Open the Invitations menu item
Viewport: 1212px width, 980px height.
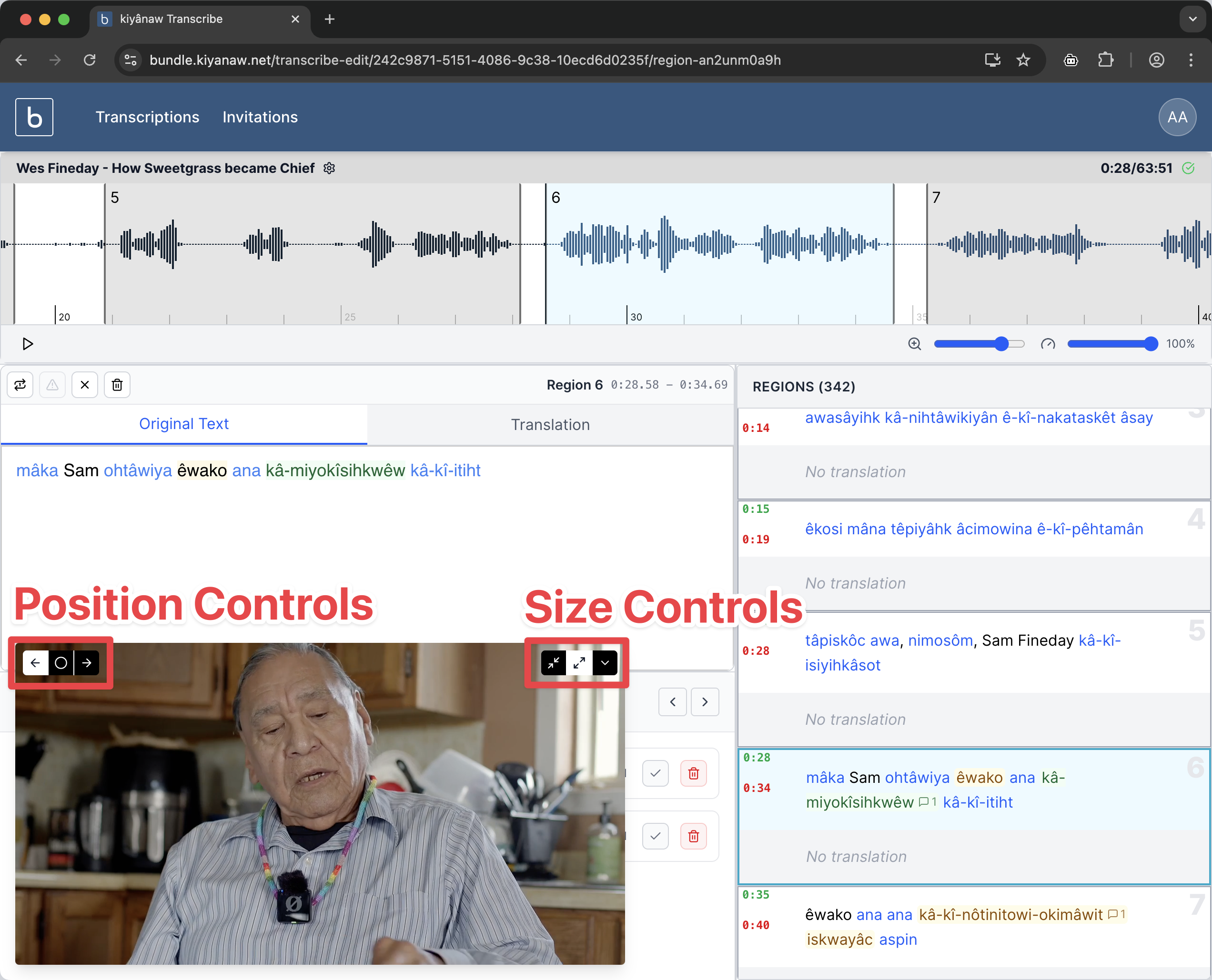pos(260,117)
